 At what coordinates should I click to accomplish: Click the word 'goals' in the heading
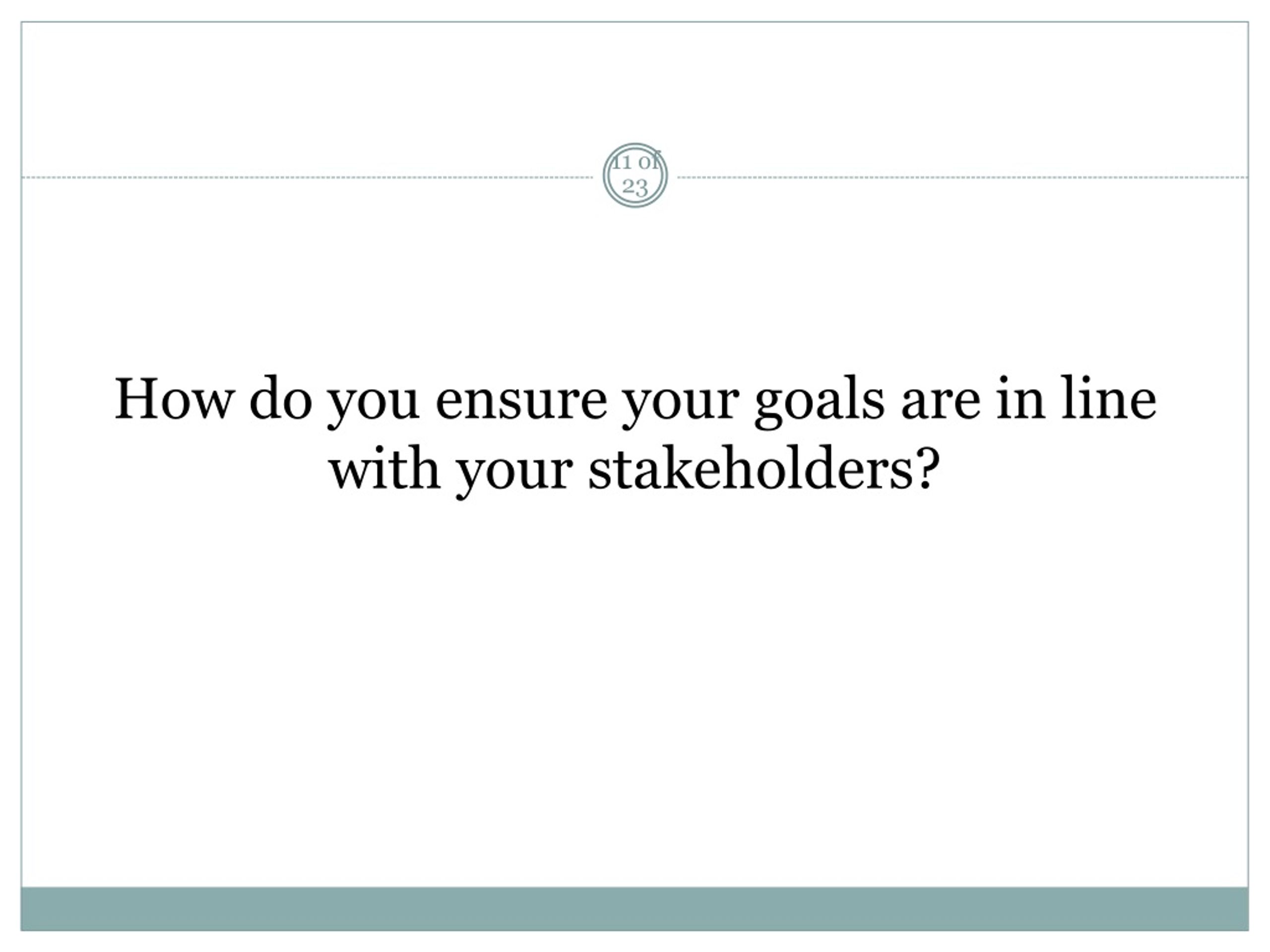click(x=820, y=402)
